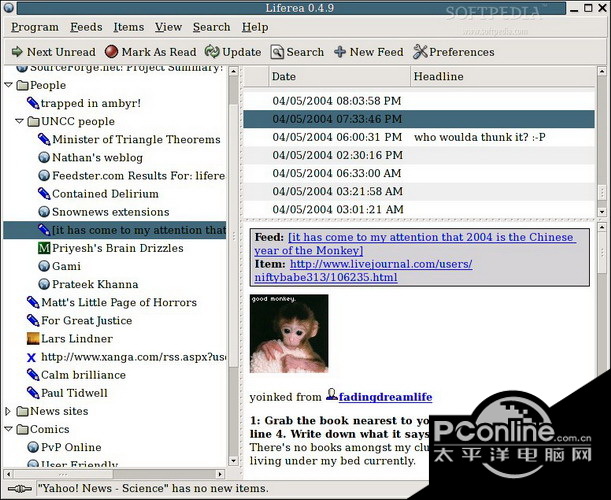Follow the fadingdreamlife link
Screen dimensions: 611x500
385,397
